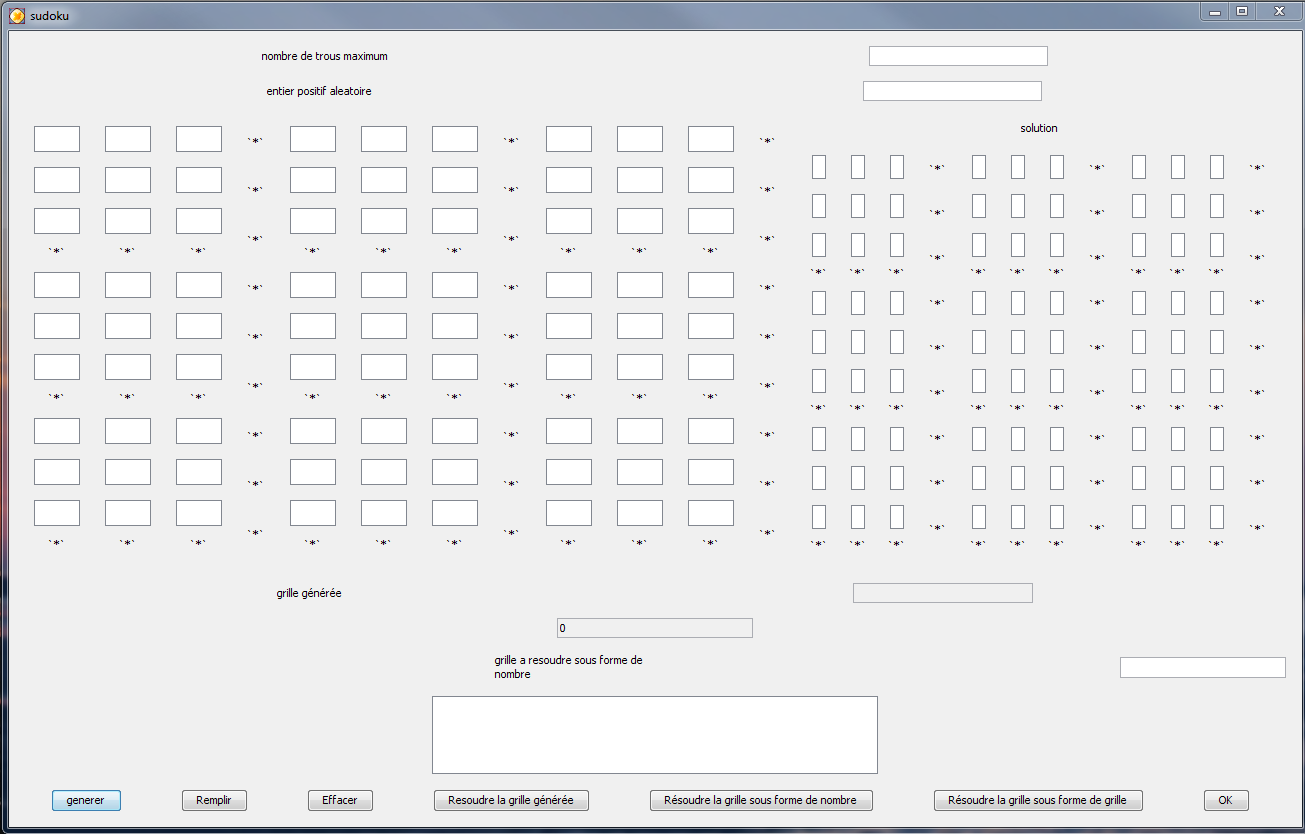This screenshot has width=1305, height=834.
Task: Click Résoudre la grille sous forme de grille
Action: coord(1037,801)
